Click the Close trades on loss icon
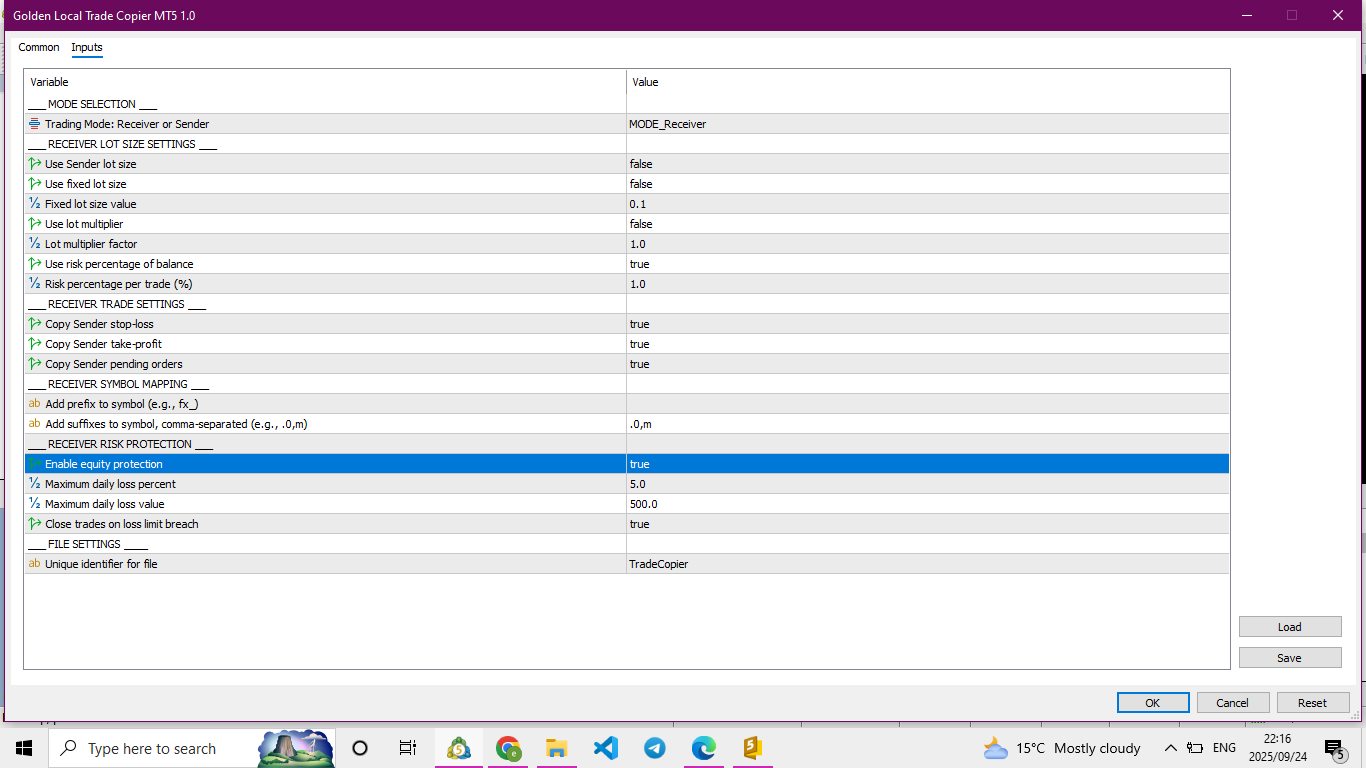1366x768 pixels. 35,524
